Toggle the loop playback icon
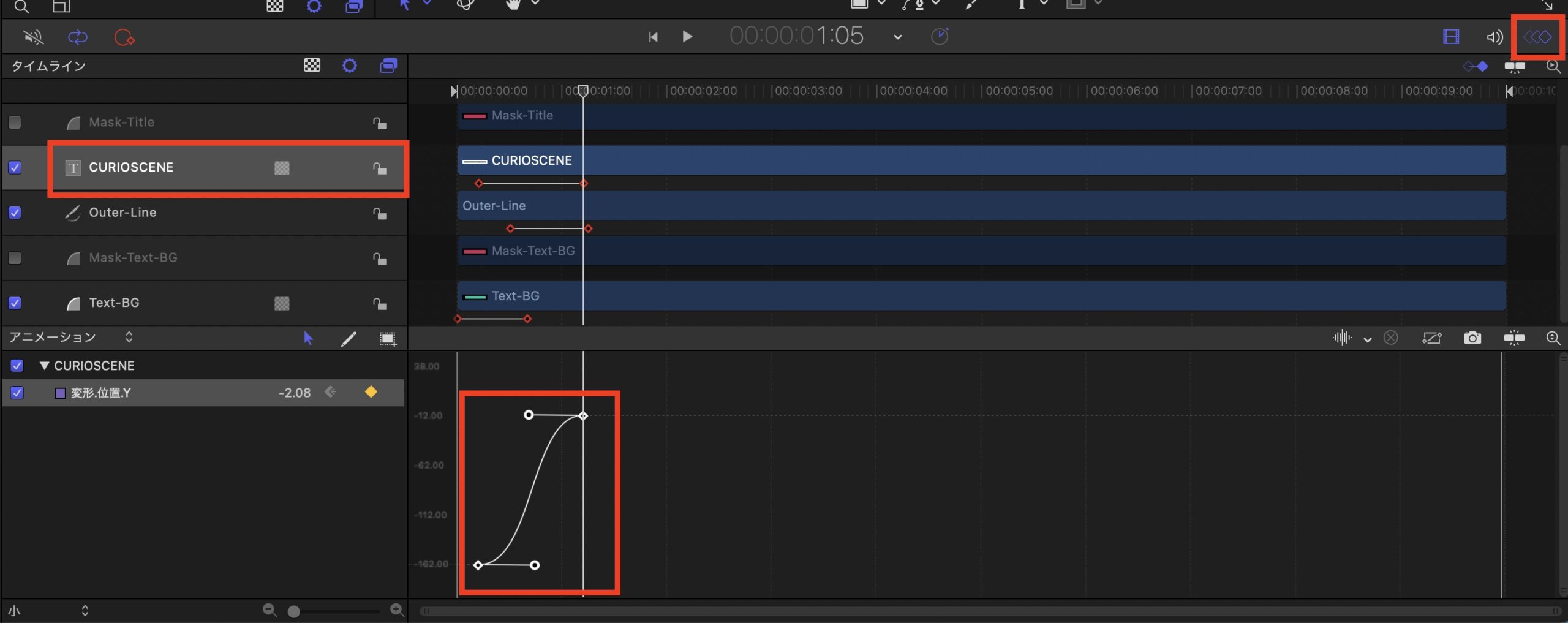Screen dimensions: 1568x623 [x=78, y=37]
